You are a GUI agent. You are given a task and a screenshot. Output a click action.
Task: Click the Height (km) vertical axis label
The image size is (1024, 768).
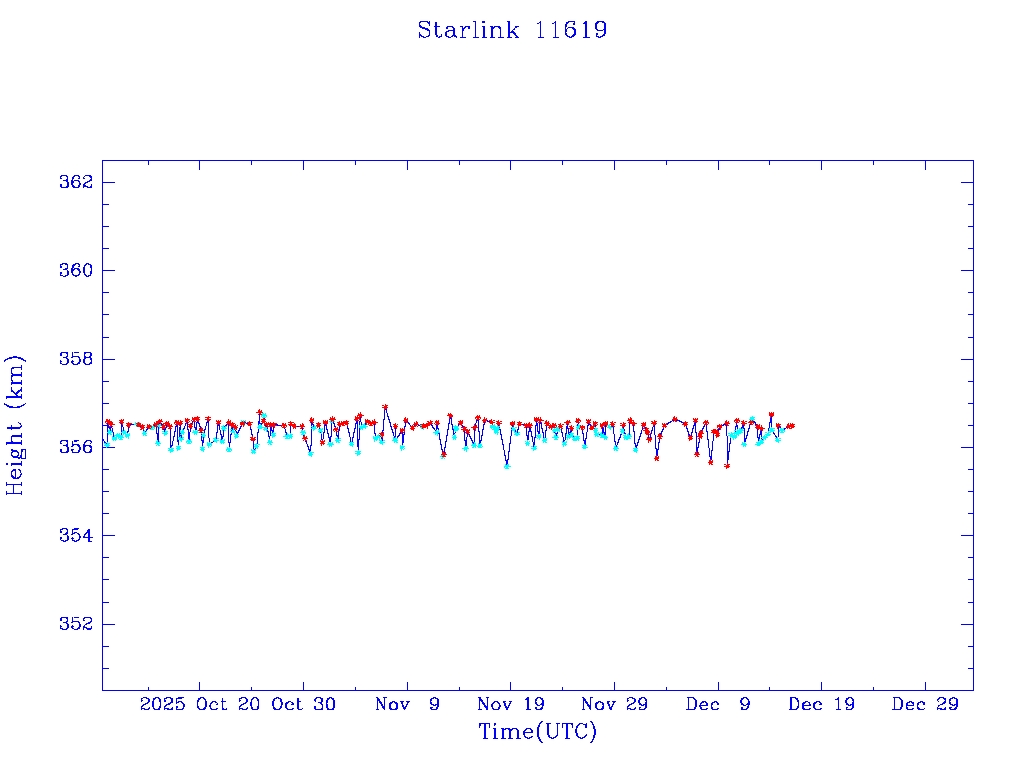pos(15,425)
